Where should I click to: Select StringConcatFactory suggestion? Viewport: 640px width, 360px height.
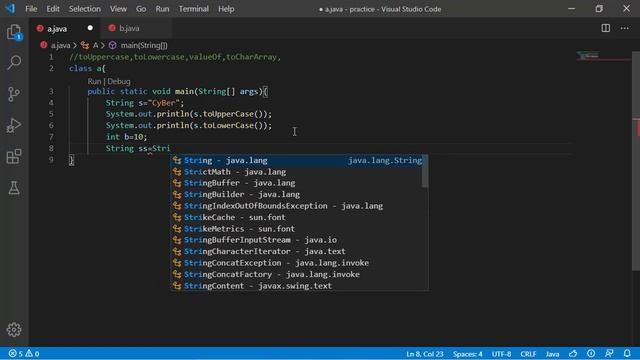coord(297,274)
